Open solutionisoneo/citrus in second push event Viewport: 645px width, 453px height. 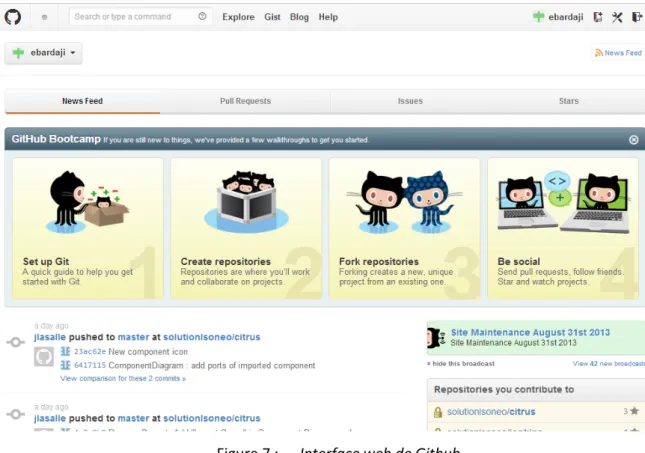(x=211, y=418)
